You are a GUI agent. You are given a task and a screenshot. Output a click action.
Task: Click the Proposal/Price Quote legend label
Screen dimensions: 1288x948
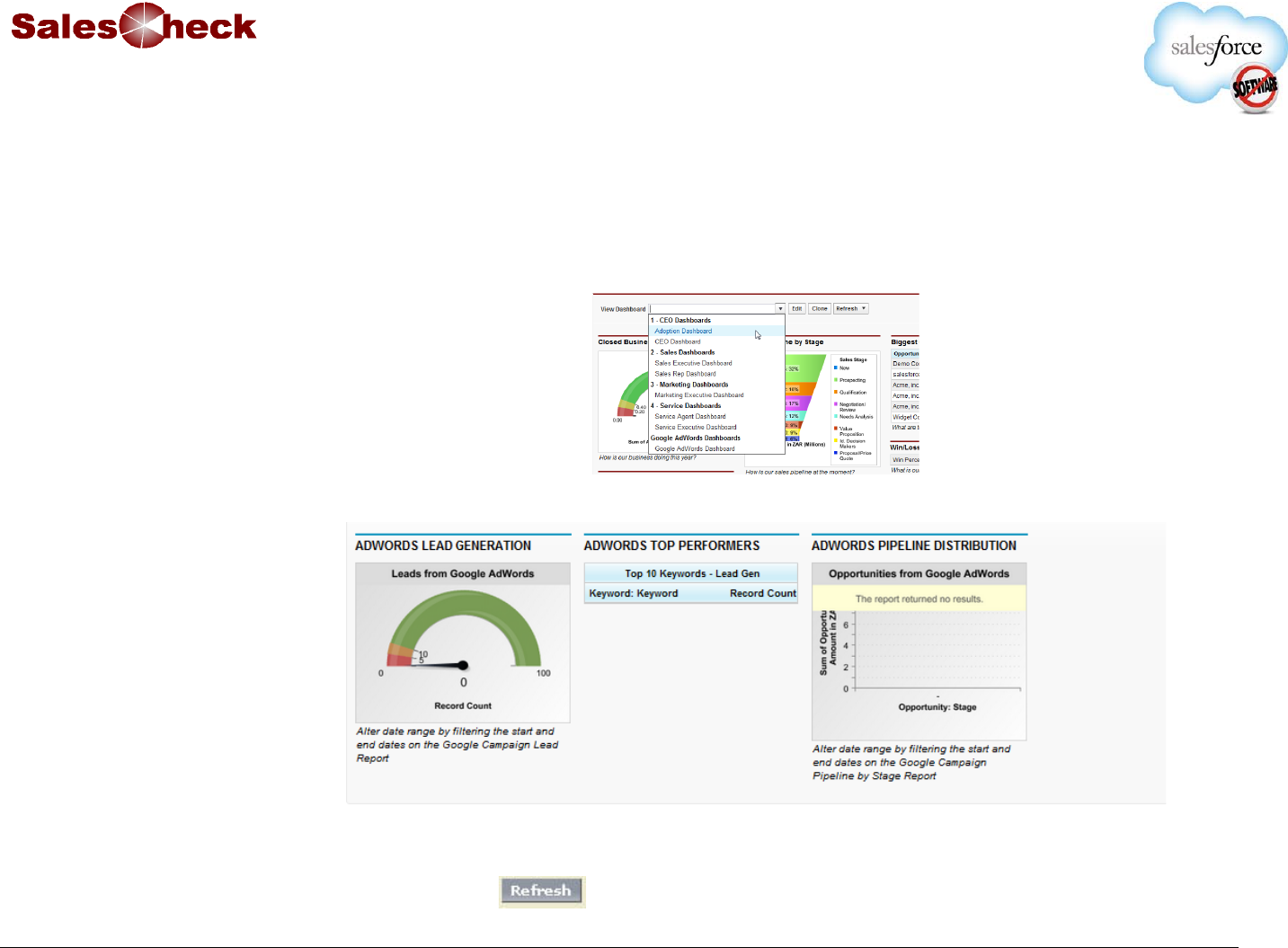pyautogui.click(x=855, y=456)
